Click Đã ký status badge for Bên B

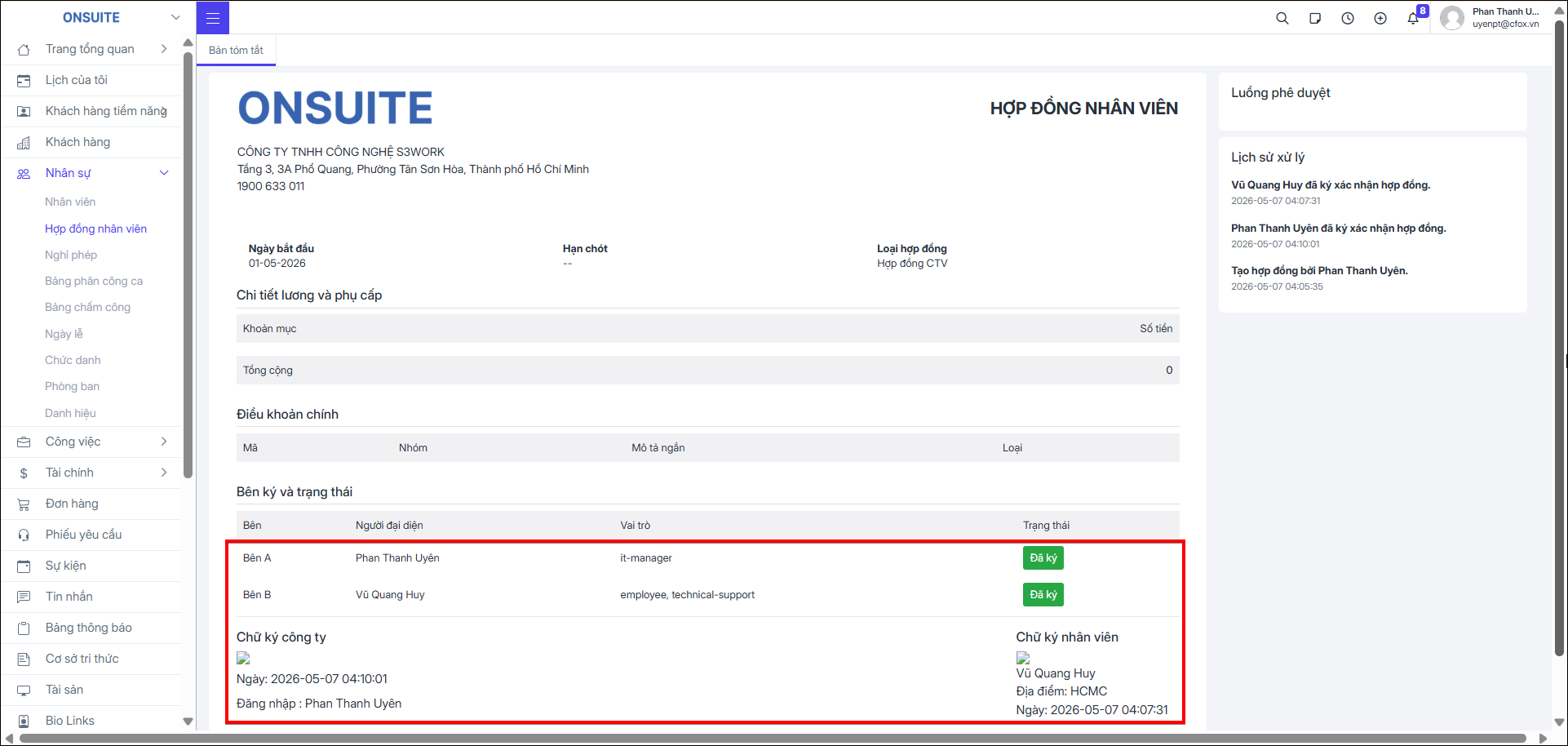1043,594
